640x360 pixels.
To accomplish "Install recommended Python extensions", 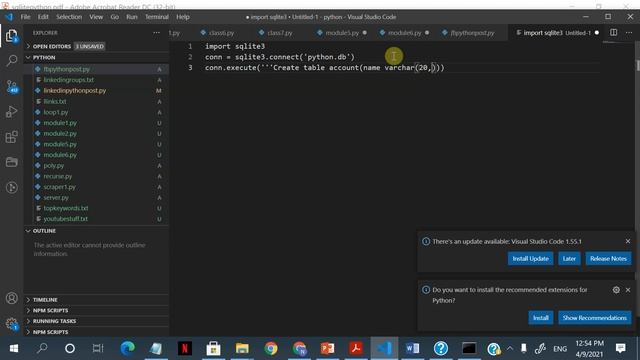I will (x=540, y=318).
